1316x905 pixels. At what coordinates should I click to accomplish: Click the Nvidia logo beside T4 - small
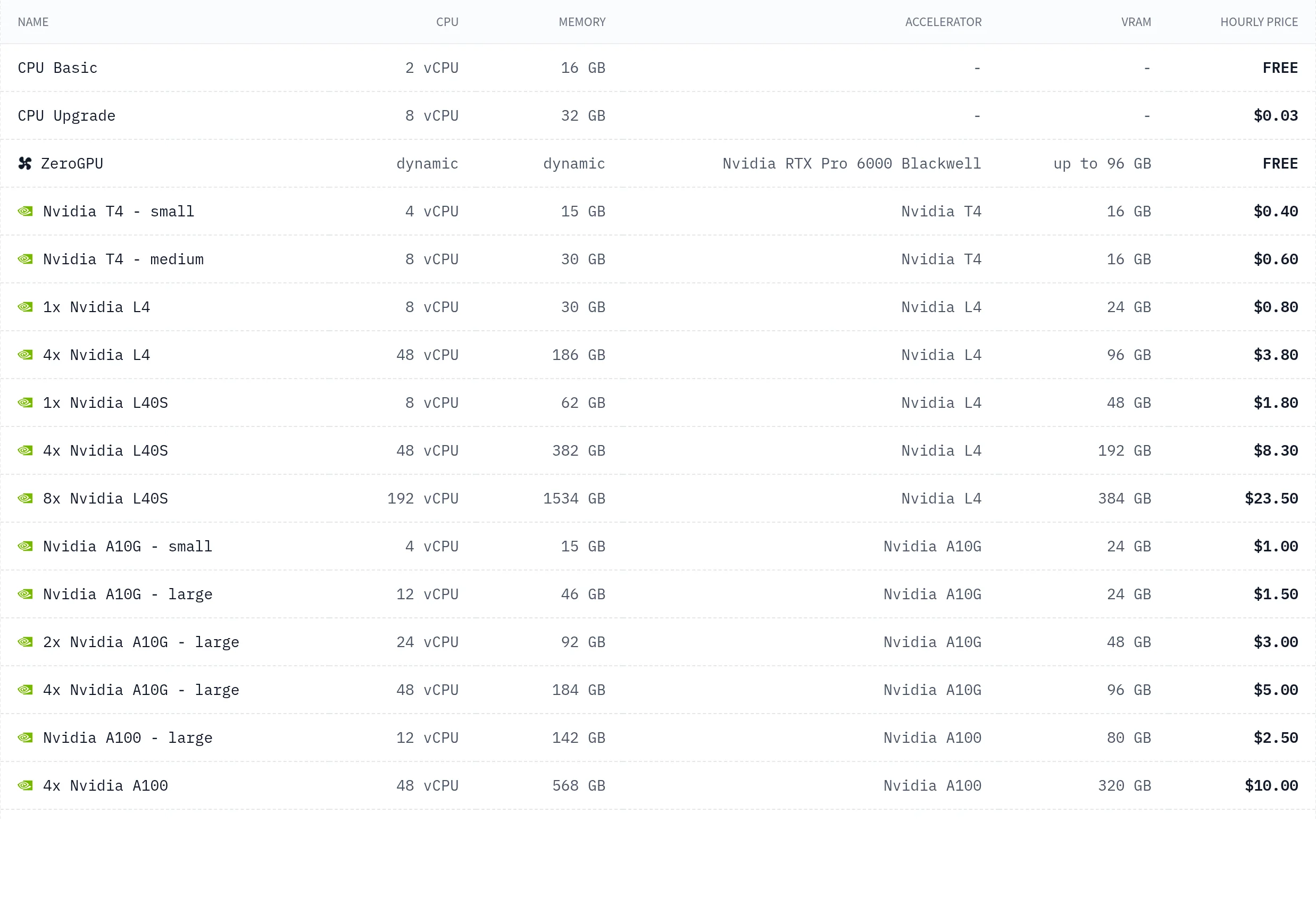click(25, 212)
